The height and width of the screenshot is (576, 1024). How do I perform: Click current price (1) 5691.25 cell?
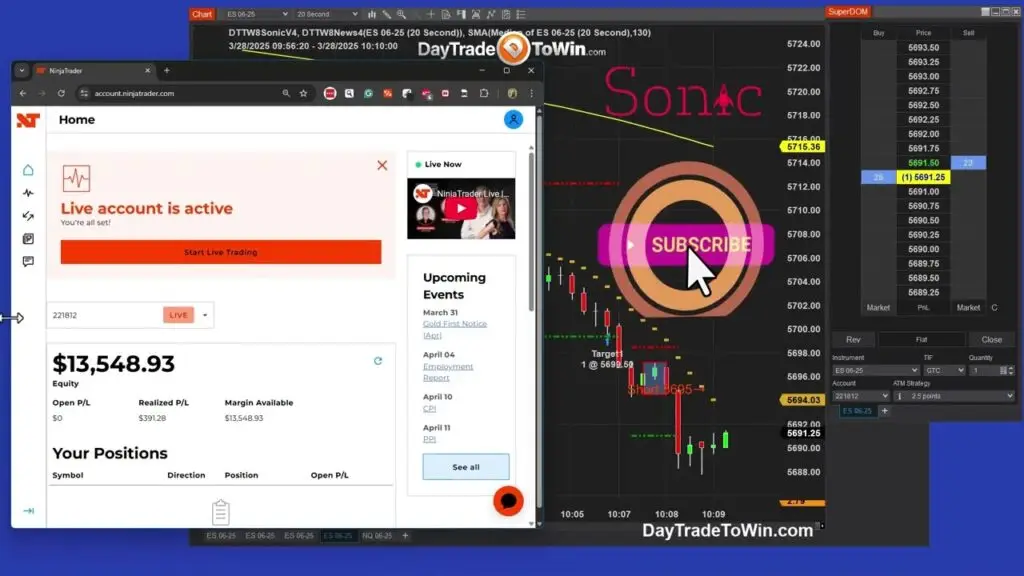(x=923, y=177)
